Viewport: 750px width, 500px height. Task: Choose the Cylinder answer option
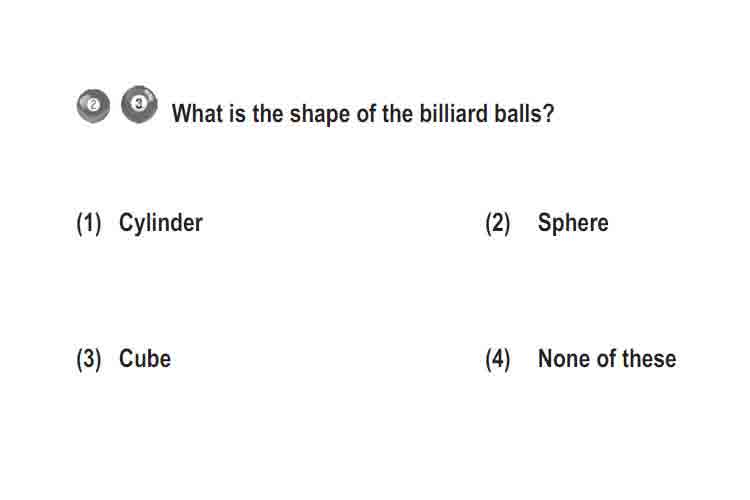[x=161, y=223]
